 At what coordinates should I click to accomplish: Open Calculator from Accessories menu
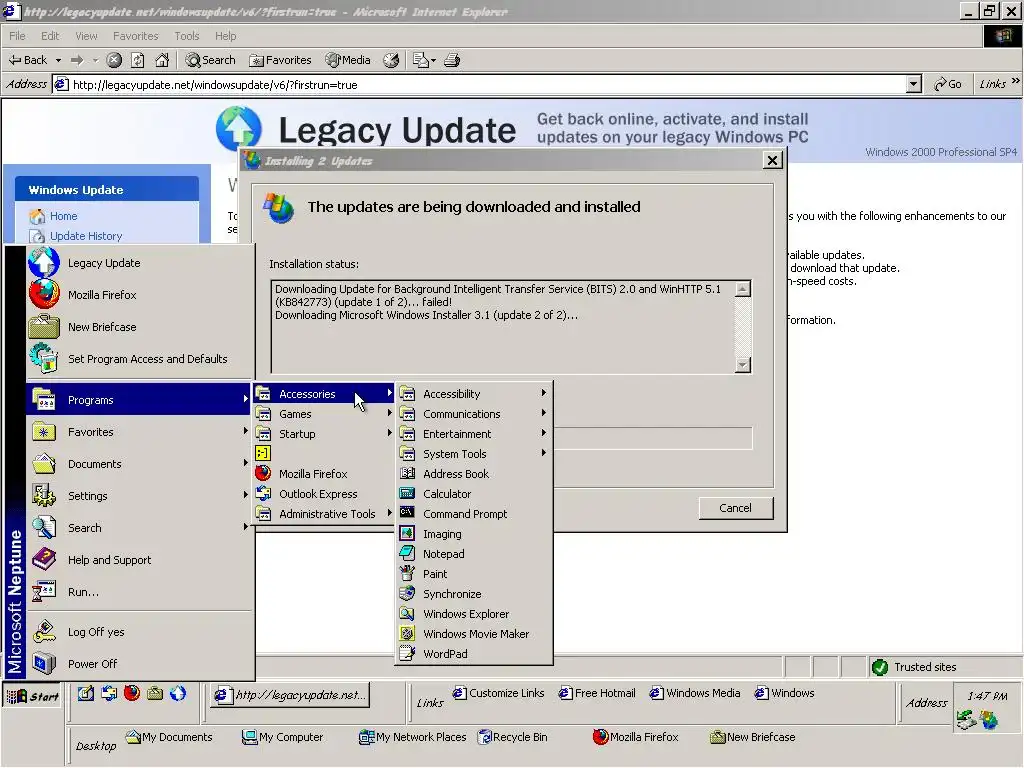click(x=474, y=494)
